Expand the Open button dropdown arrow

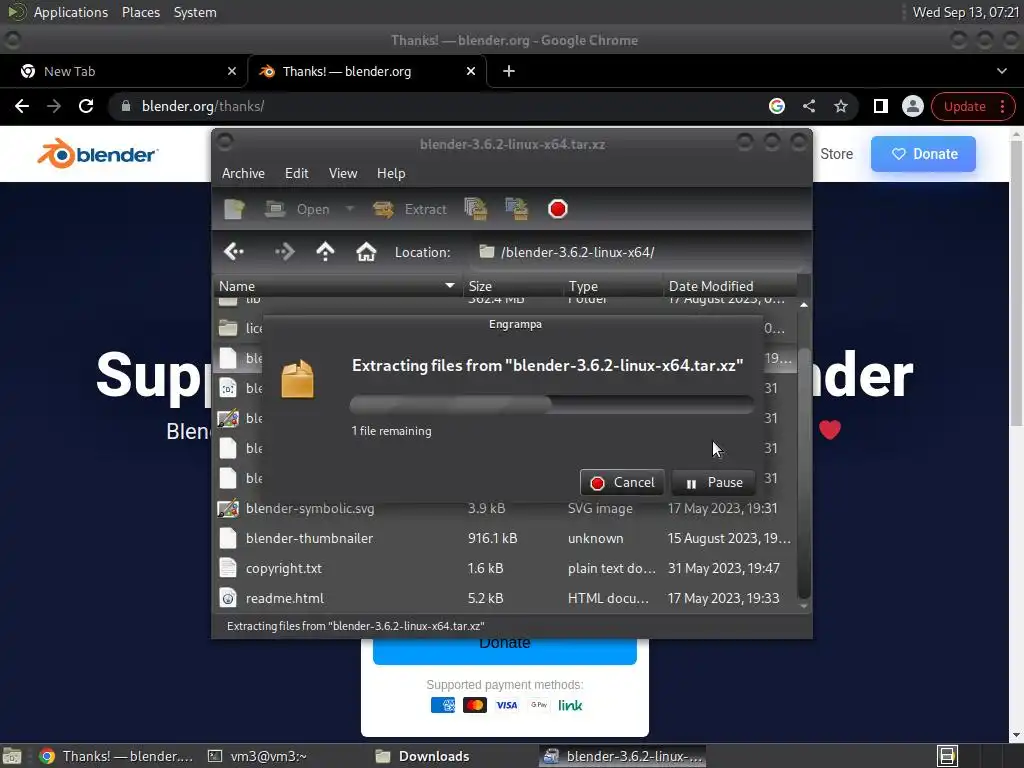pos(349,209)
